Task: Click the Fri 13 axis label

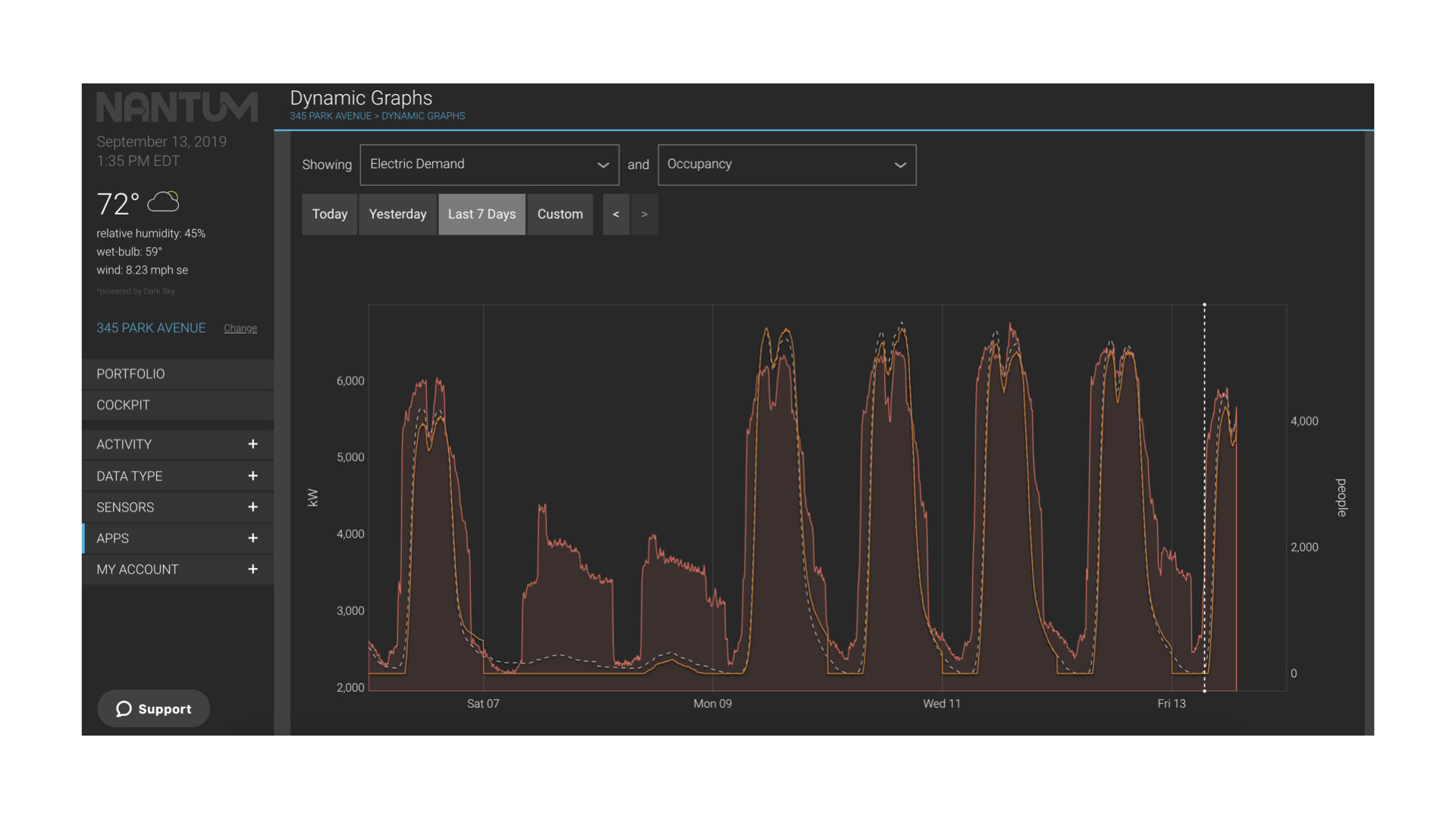Action: click(x=1172, y=704)
